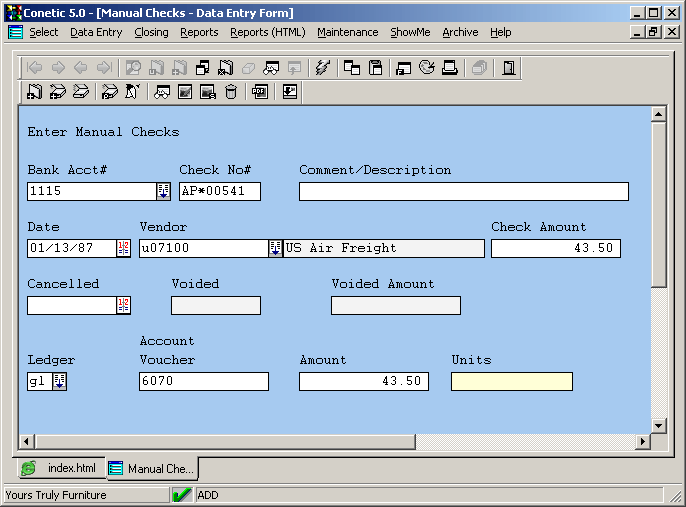This screenshot has height=507, width=686.
Task: Expand the Vendor lookup dropdown
Action: (x=275, y=248)
